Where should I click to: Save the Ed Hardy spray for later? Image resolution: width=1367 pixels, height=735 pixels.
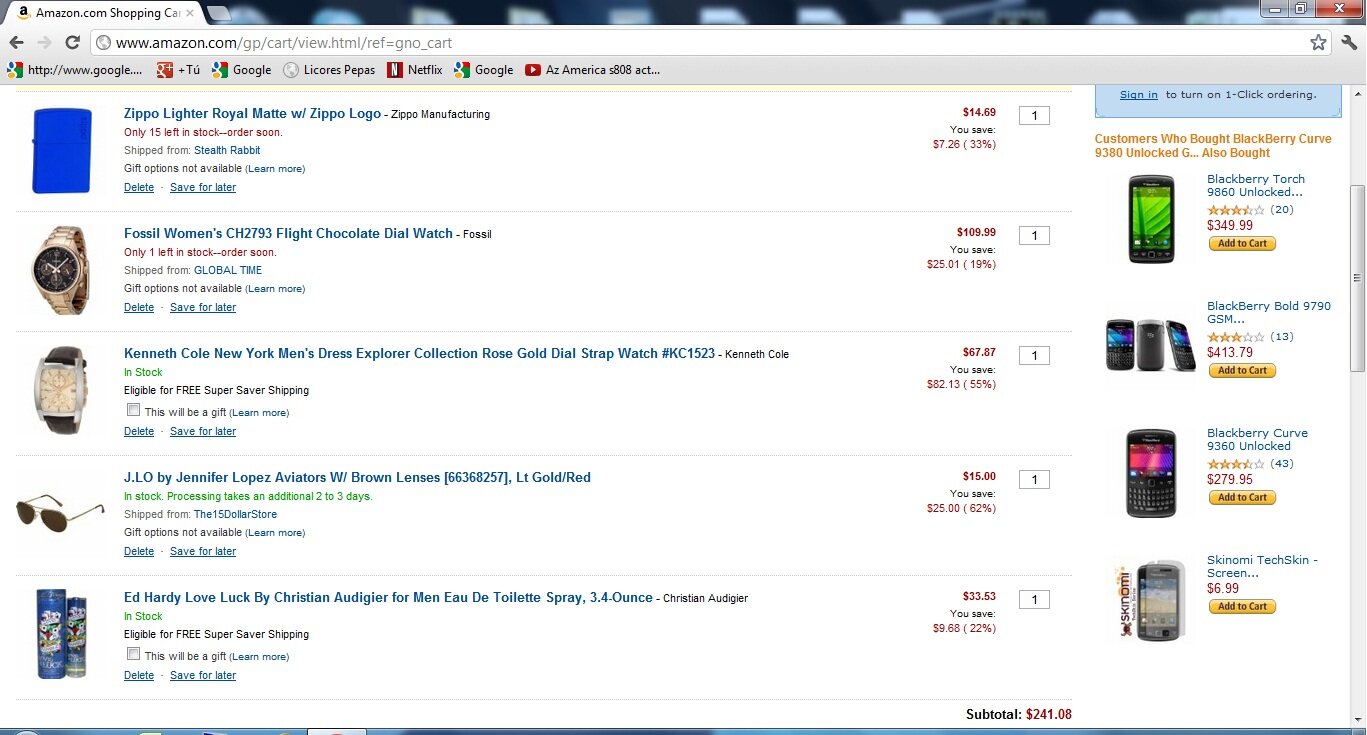[203, 675]
